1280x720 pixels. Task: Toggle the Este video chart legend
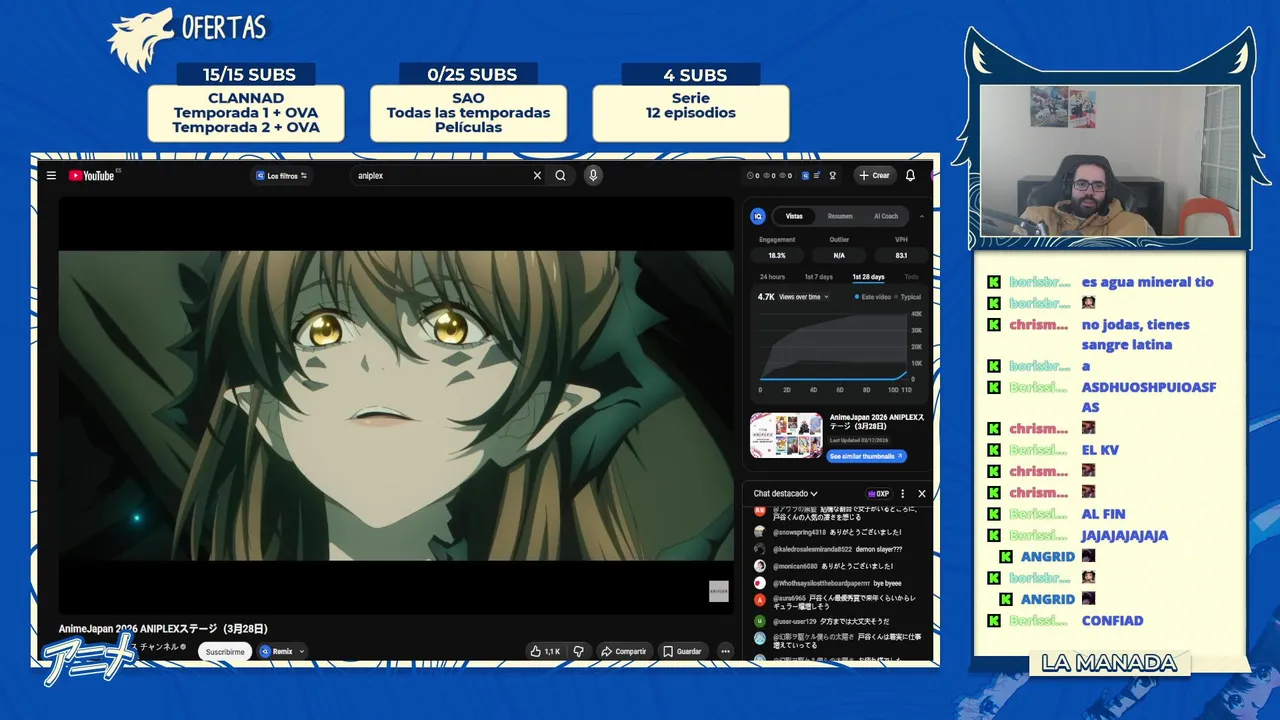click(x=872, y=297)
